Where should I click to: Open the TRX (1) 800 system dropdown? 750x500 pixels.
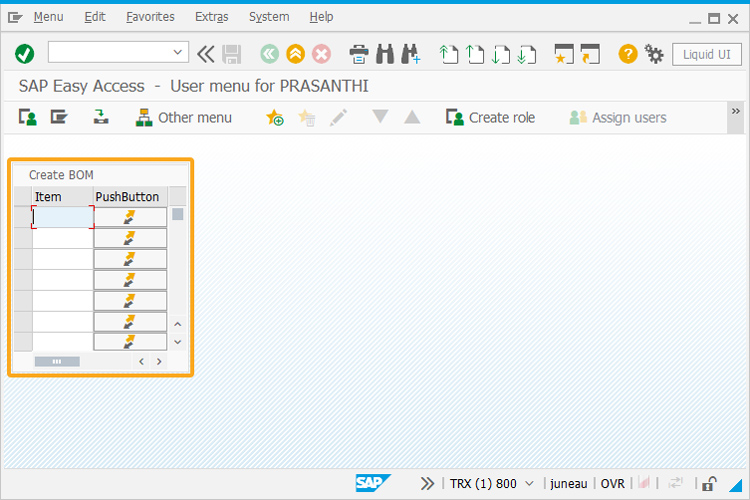pyautogui.click(x=529, y=484)
